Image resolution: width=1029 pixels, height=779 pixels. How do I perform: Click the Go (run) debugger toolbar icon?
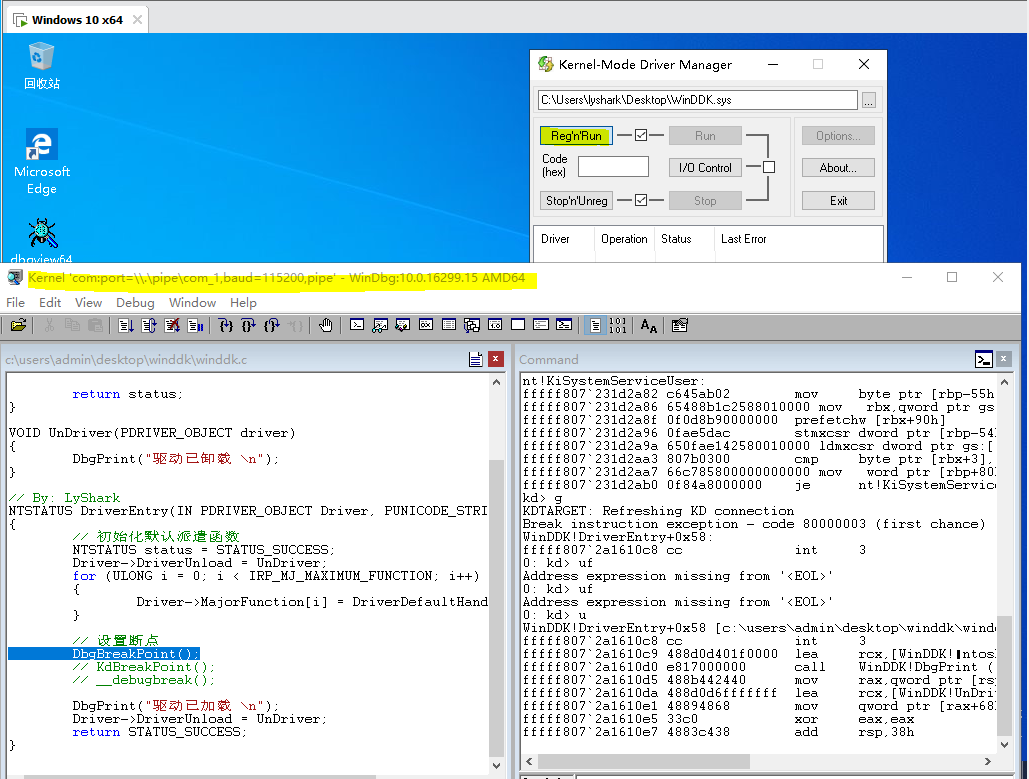(126, 325)
